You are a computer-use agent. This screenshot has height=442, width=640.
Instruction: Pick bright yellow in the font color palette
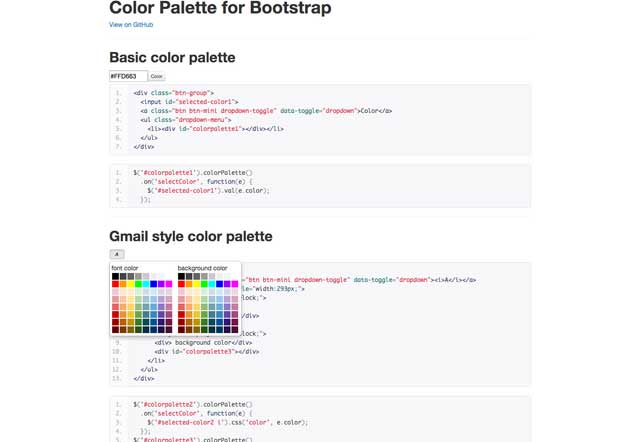pyautogui.click(x=131, y=284)
